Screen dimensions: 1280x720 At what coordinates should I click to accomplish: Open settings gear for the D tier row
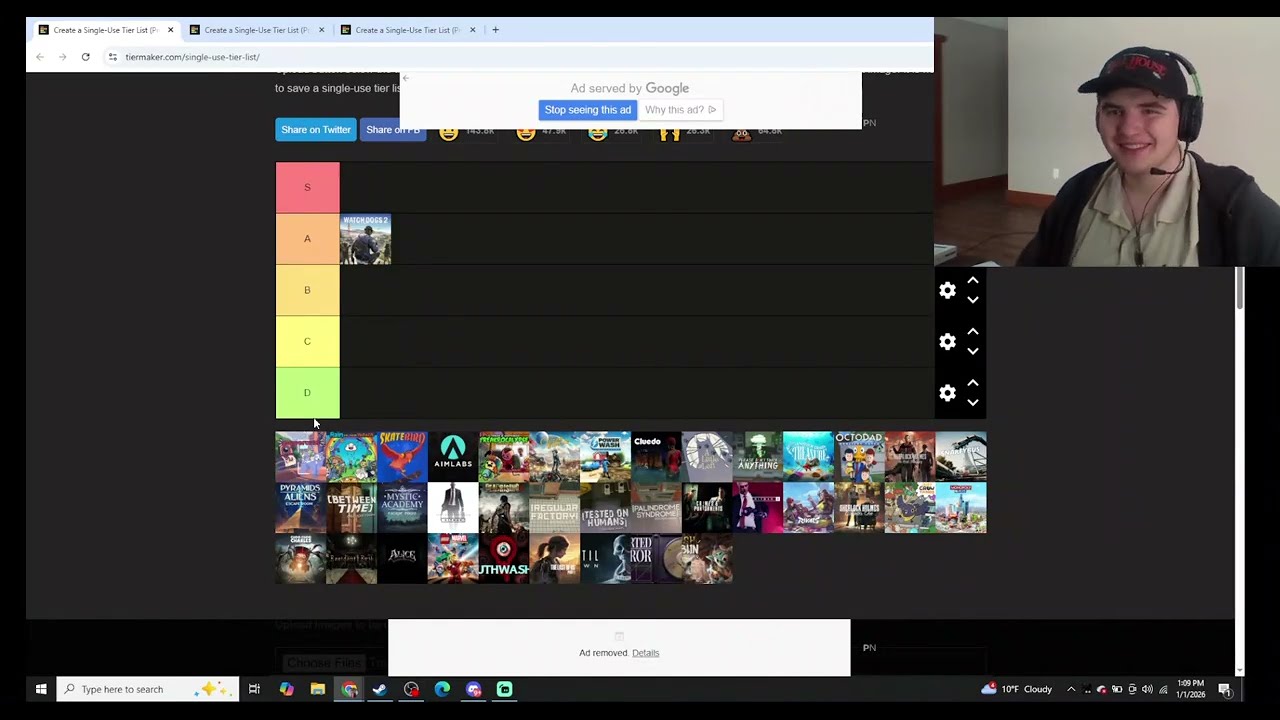pyautogui.click(x=947, y=393)
